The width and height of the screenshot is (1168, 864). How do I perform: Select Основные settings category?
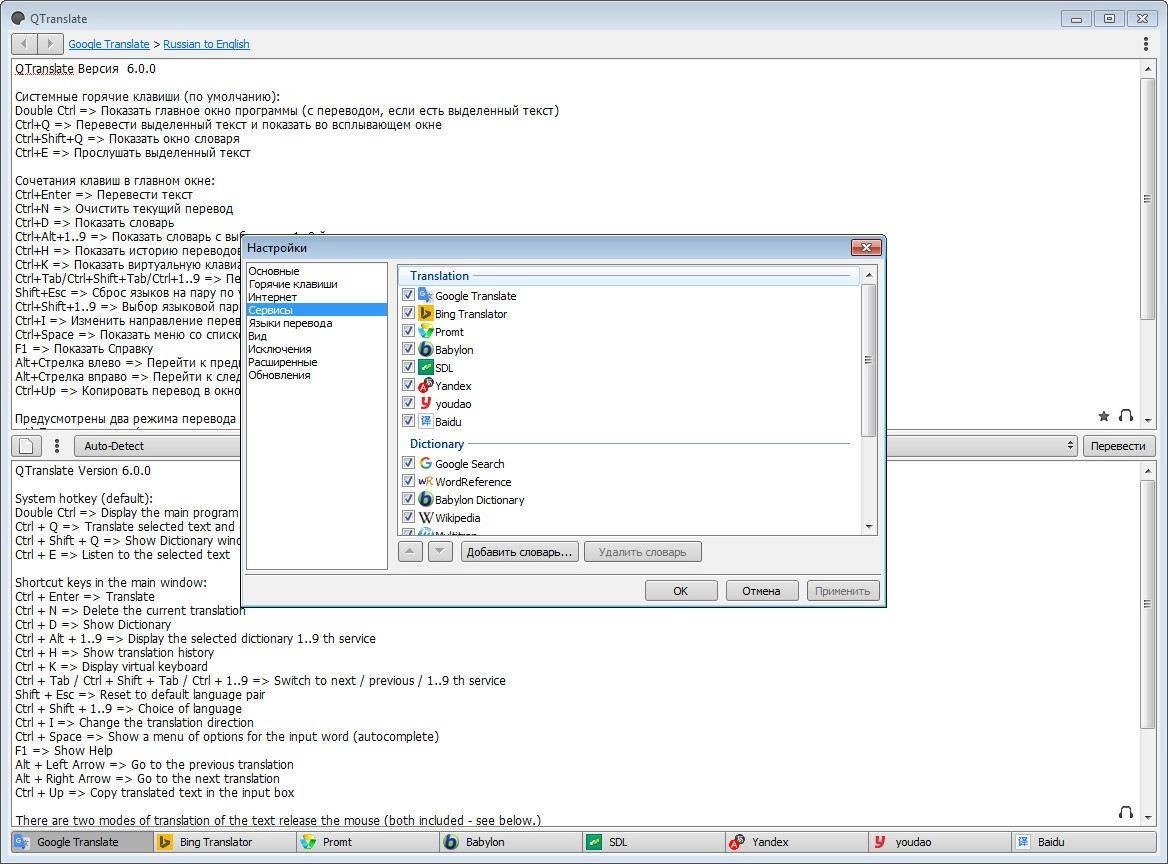[x=273, y=271]
